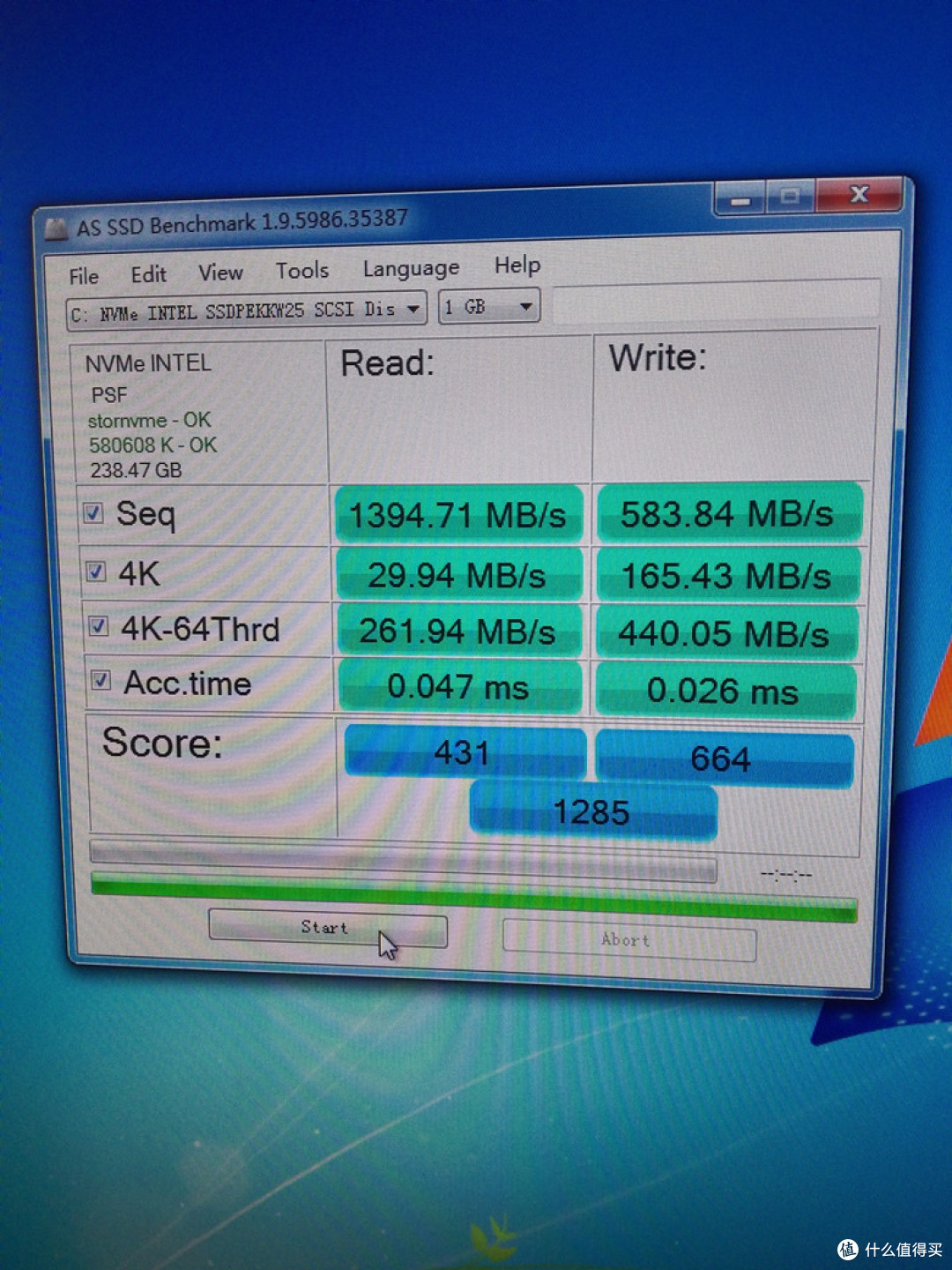Viewport: 952px width, 1270px height.
Task: Click the green overall progress bar
Action: pyautogui.click(x=474, y=895)
